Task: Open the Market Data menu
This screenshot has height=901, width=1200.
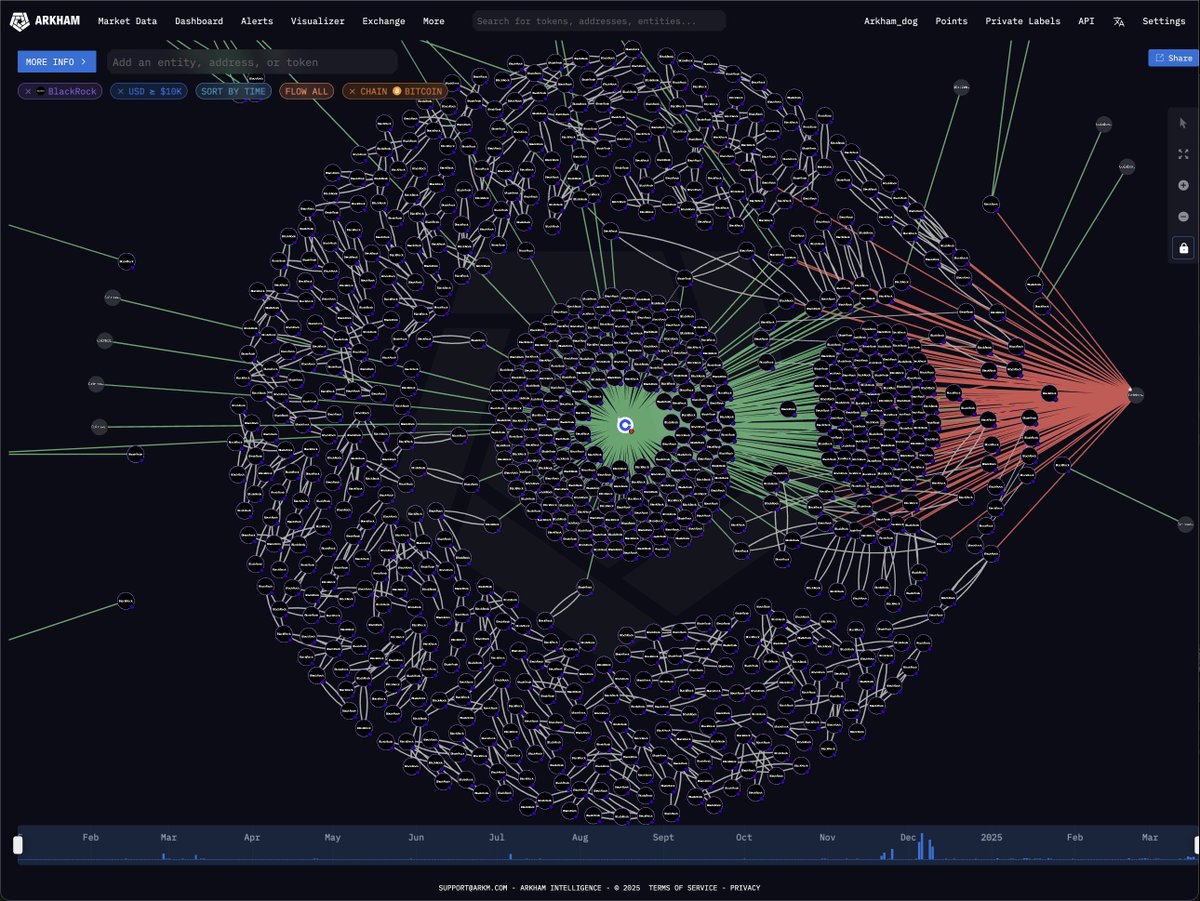Action: pyautogui.click(x=127, y=21)
